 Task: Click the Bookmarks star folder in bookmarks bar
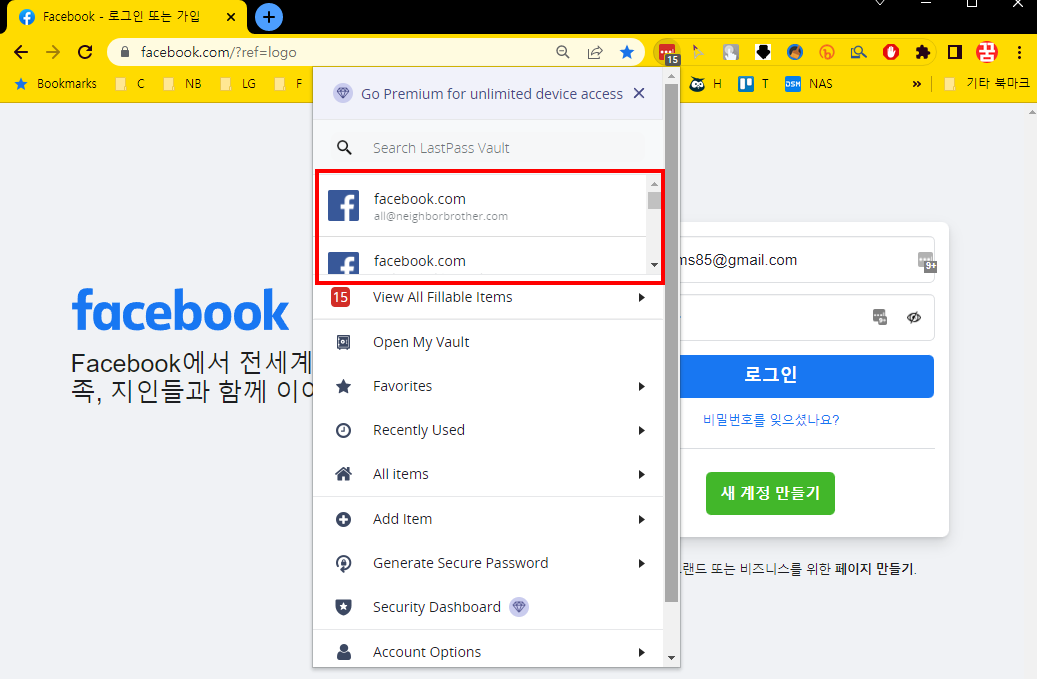[x=56, y=83]
